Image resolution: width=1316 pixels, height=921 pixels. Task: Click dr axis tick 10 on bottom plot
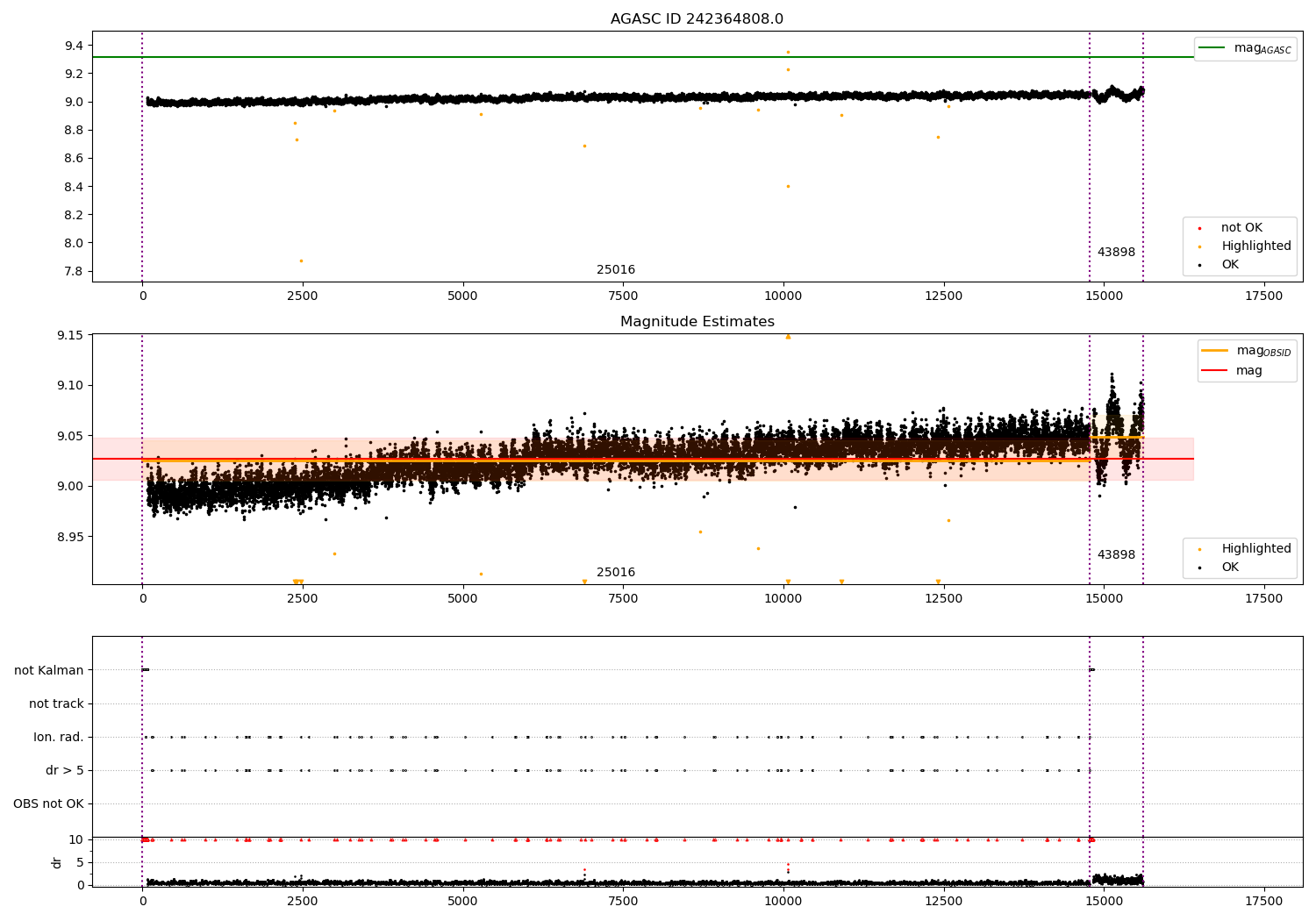(76, 840)
